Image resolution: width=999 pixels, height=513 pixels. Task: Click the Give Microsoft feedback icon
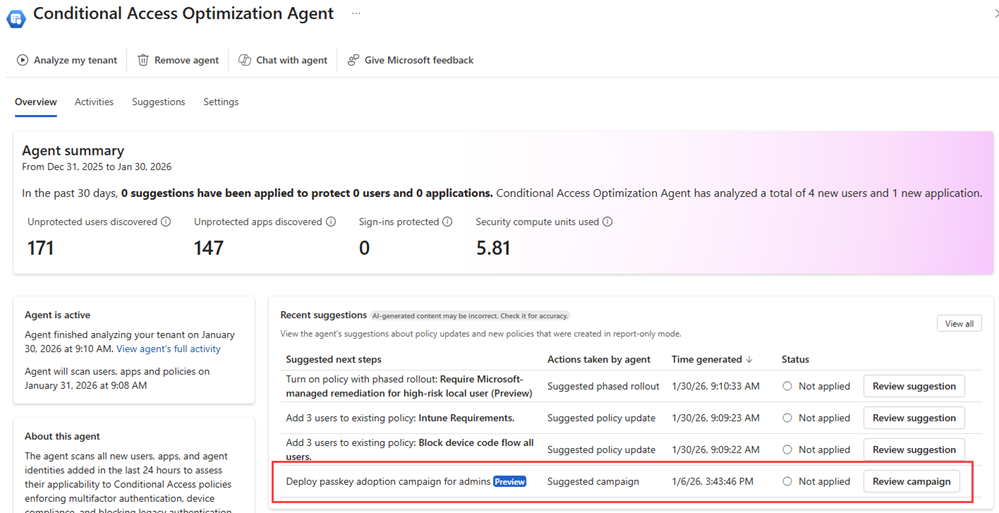[353, 60]
